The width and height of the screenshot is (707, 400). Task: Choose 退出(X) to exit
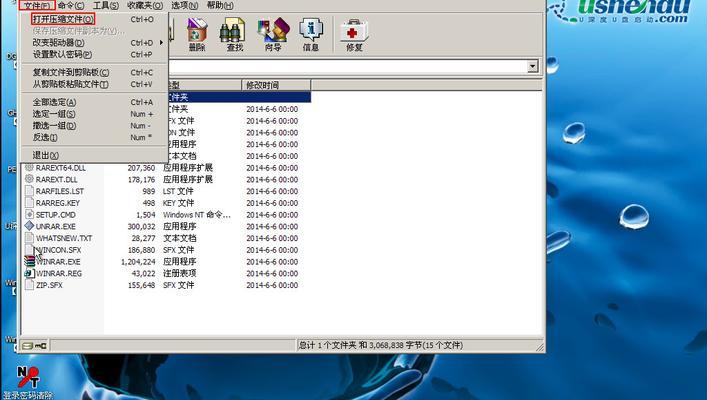click(95, 155)
